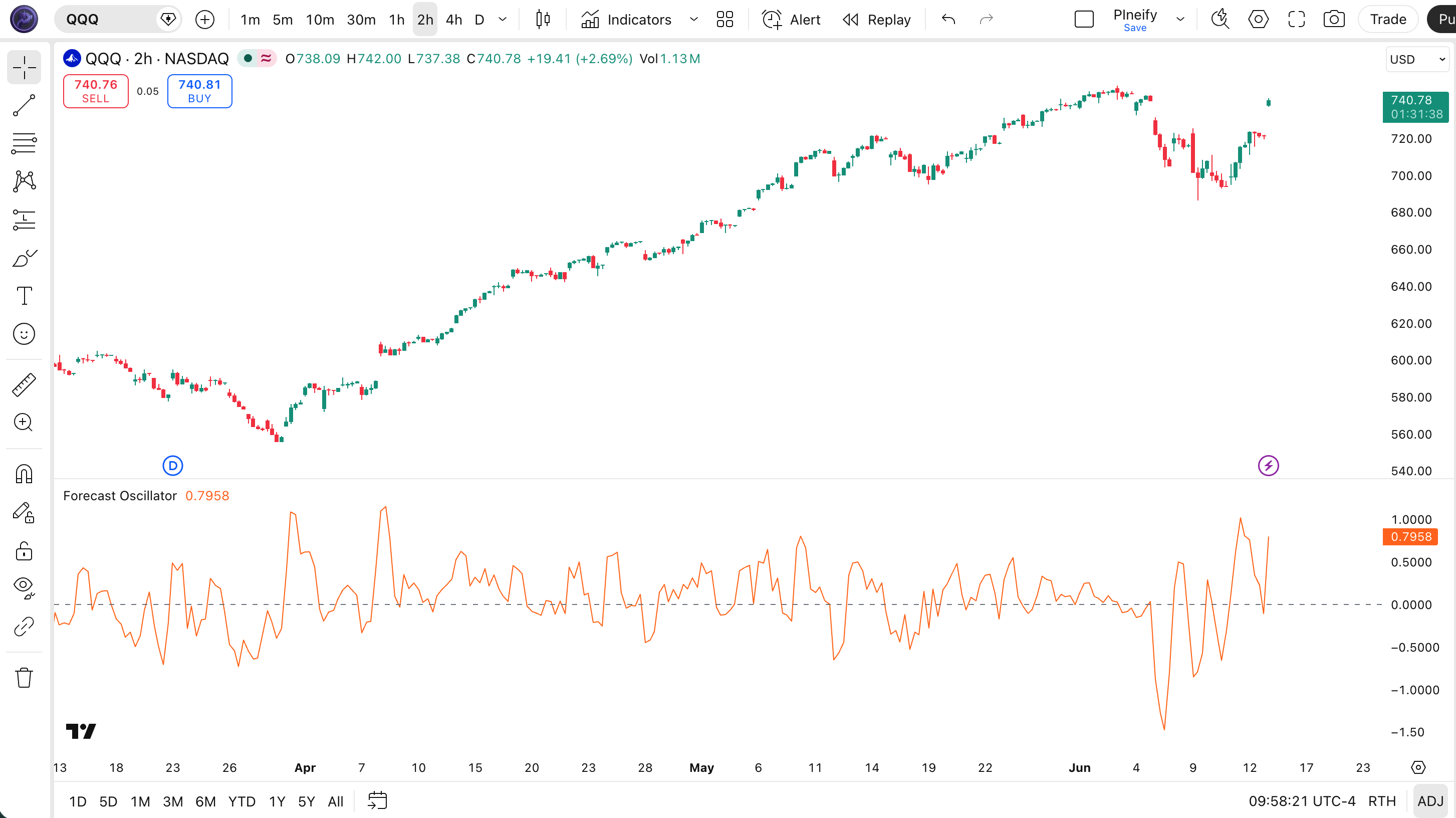Image resolution: width=1456 pixels, height=818 pixels.
Task: Select the crosshair cursor tool
Action: coord(25,68)
